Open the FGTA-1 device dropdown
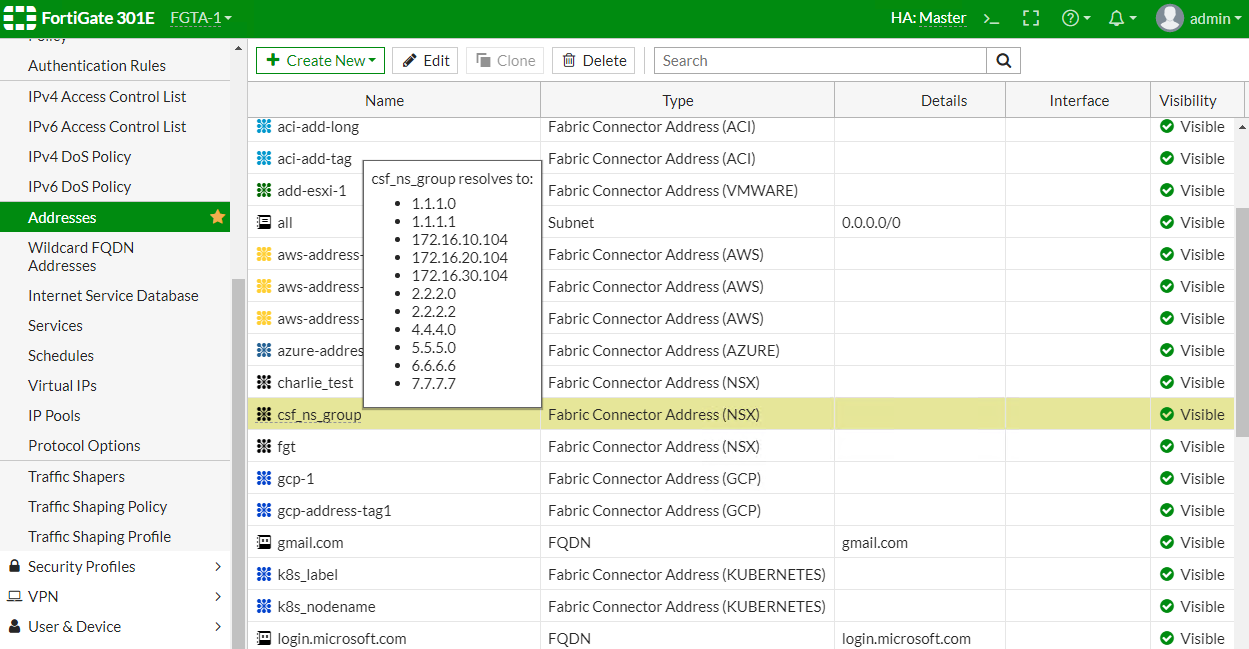The width and height of the screenshot is (1249, 649). [197, 17]
